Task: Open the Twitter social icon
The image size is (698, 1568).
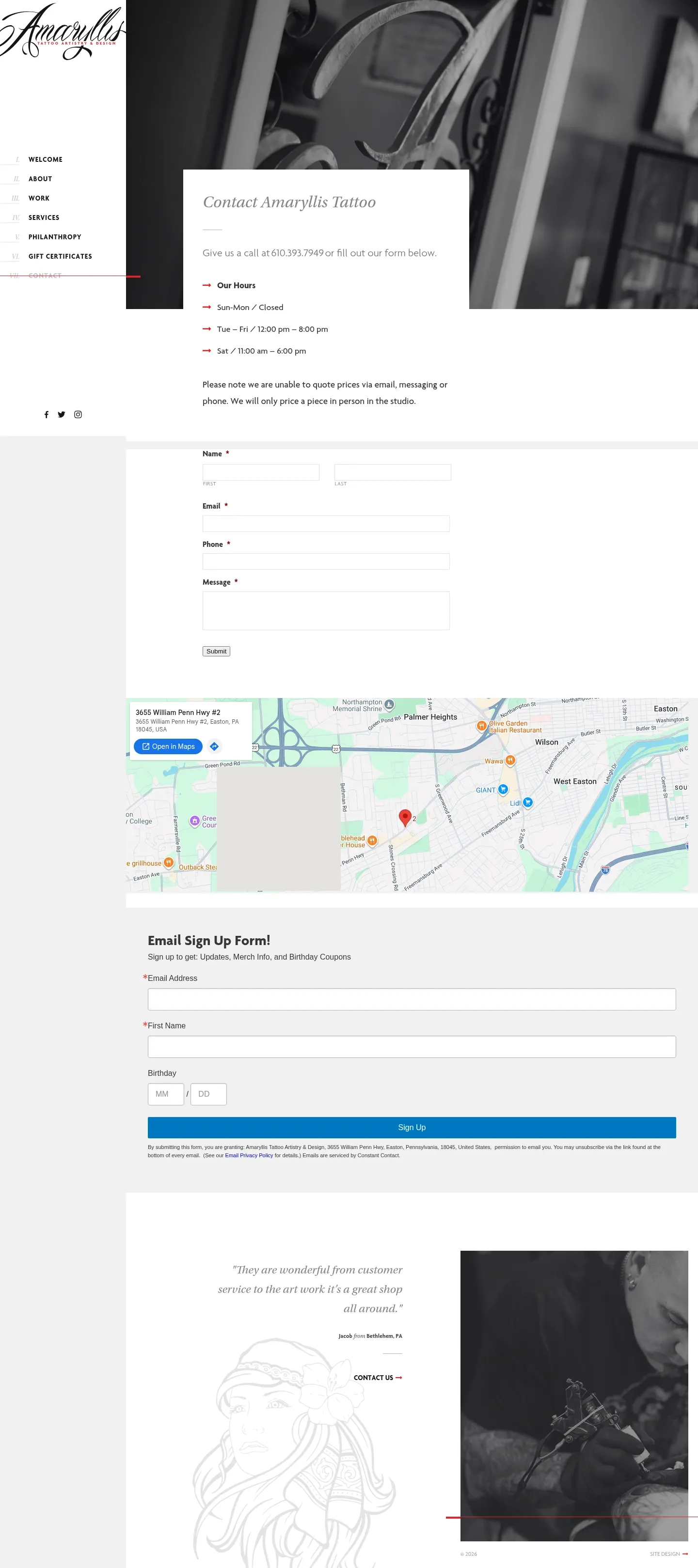Action: pyautogui.click(x=62, y=415)
